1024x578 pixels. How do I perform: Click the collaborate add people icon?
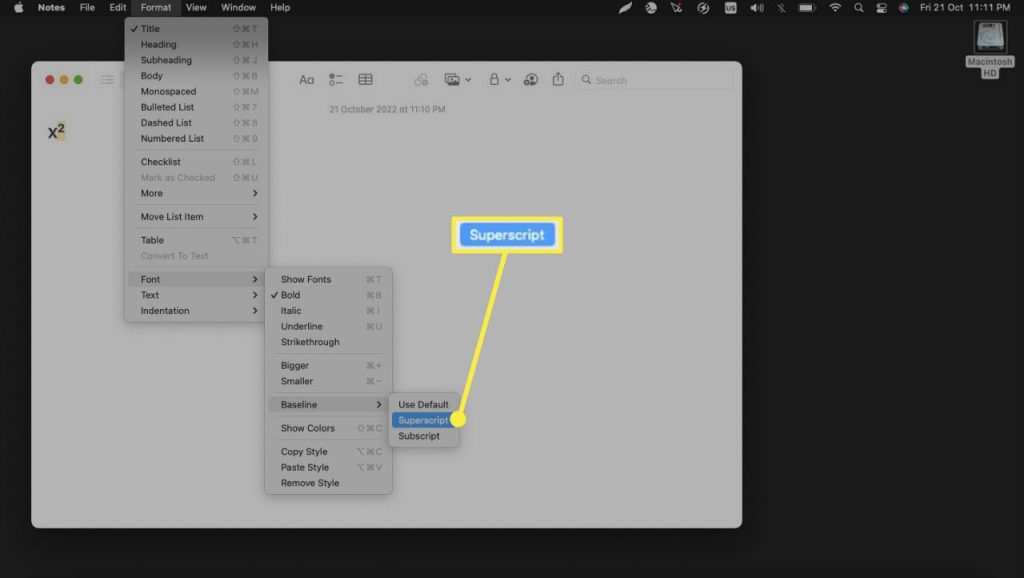(531, 80)
